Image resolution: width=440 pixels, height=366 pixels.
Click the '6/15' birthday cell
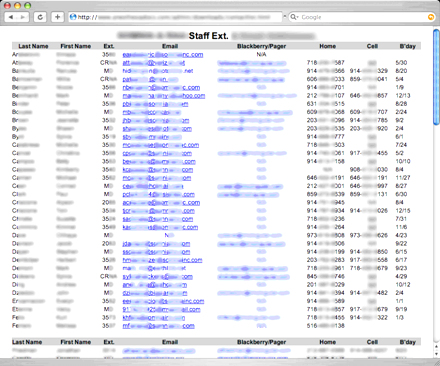[x=401, y=252]
